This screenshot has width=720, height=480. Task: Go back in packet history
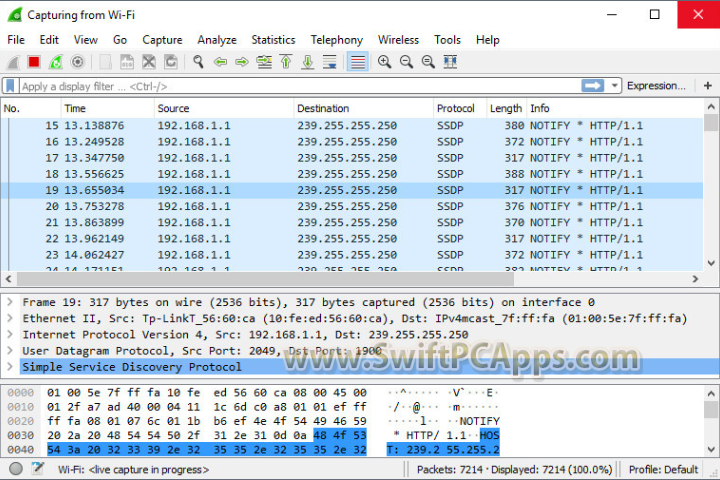220,62
